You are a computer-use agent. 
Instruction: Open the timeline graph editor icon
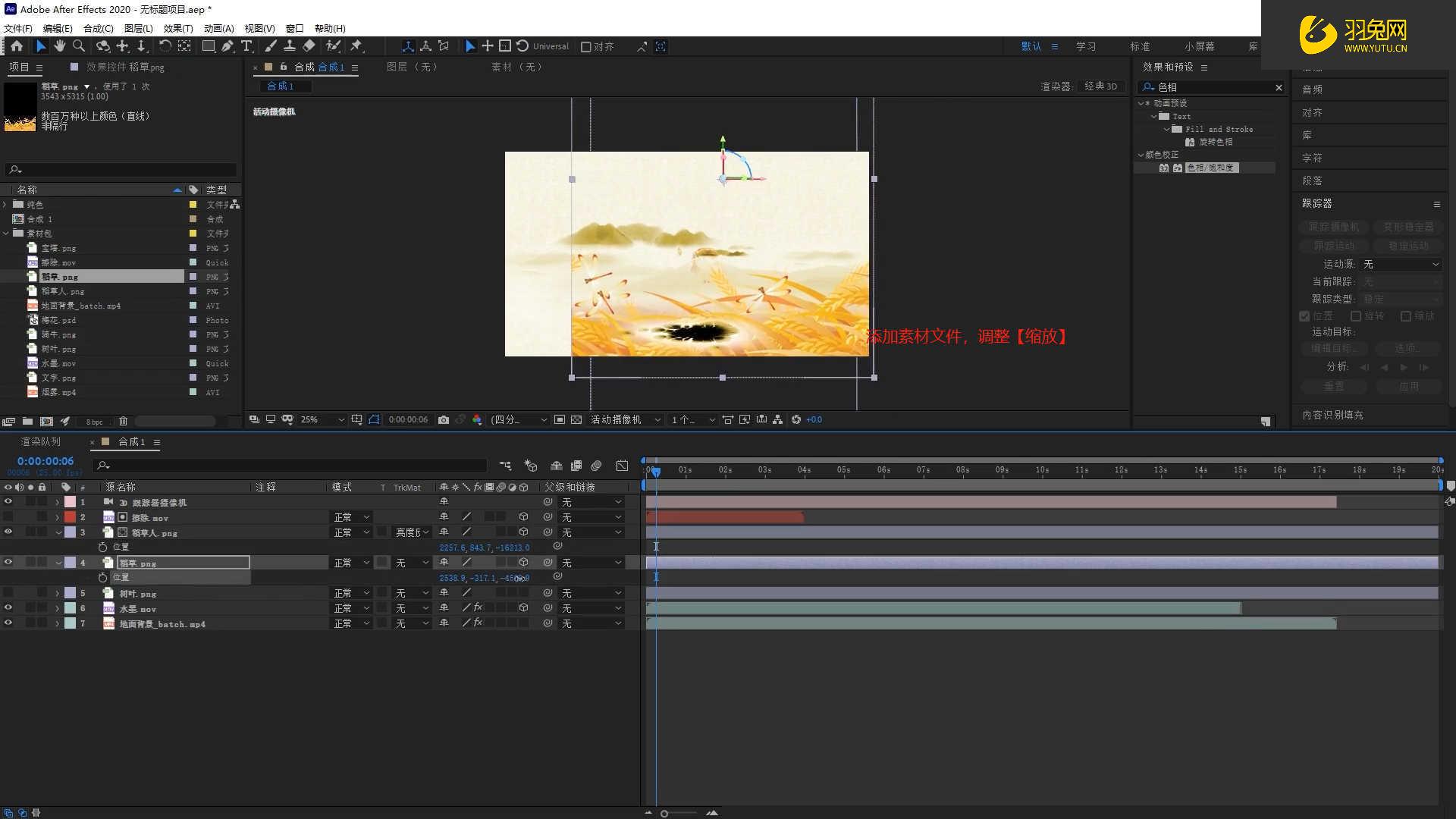click(x=622, y=466)
